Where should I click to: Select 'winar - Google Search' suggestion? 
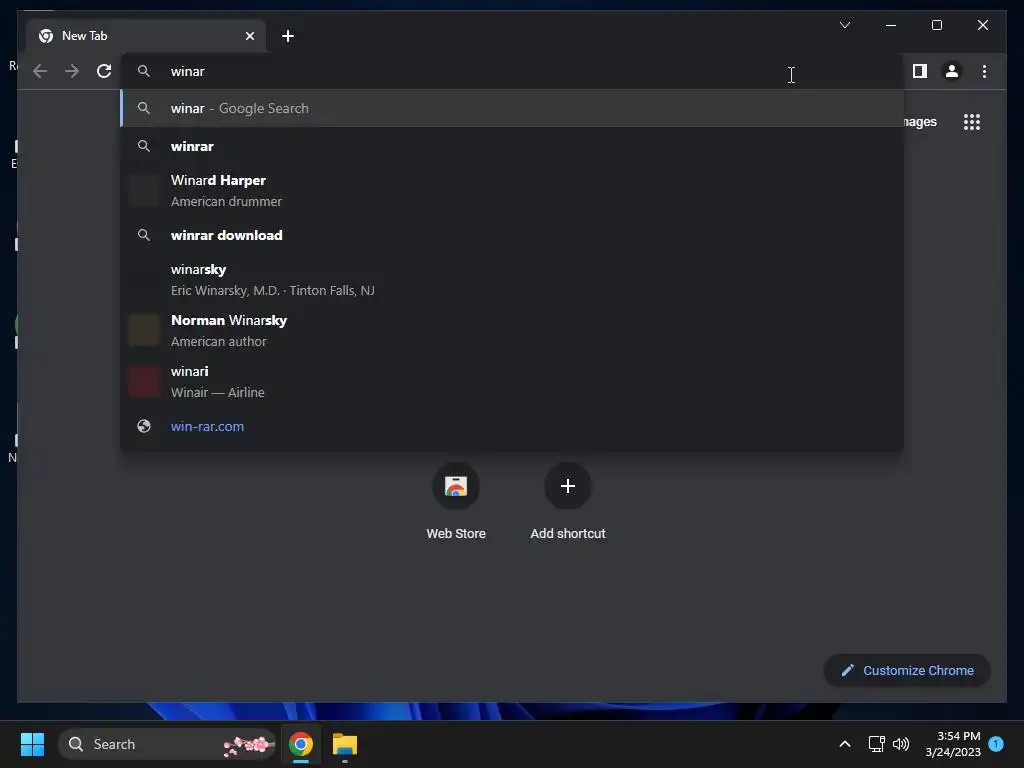pos(512,108)
